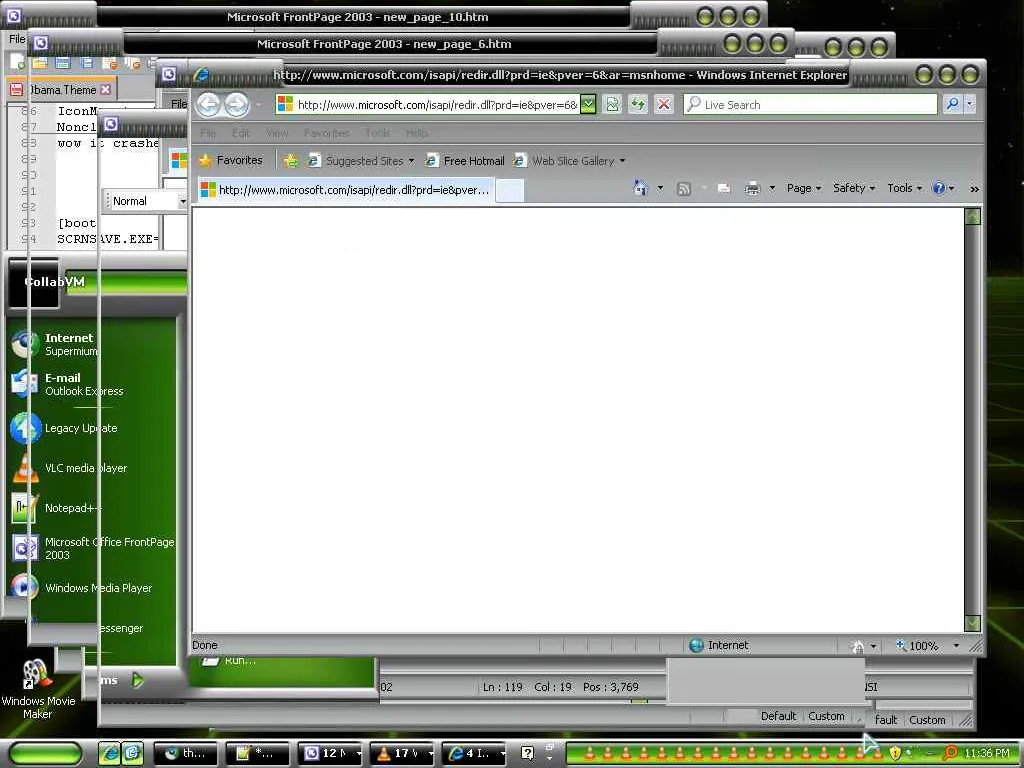
Task: Select the microsoft.com page tab in IE
Action: (345, 190)
